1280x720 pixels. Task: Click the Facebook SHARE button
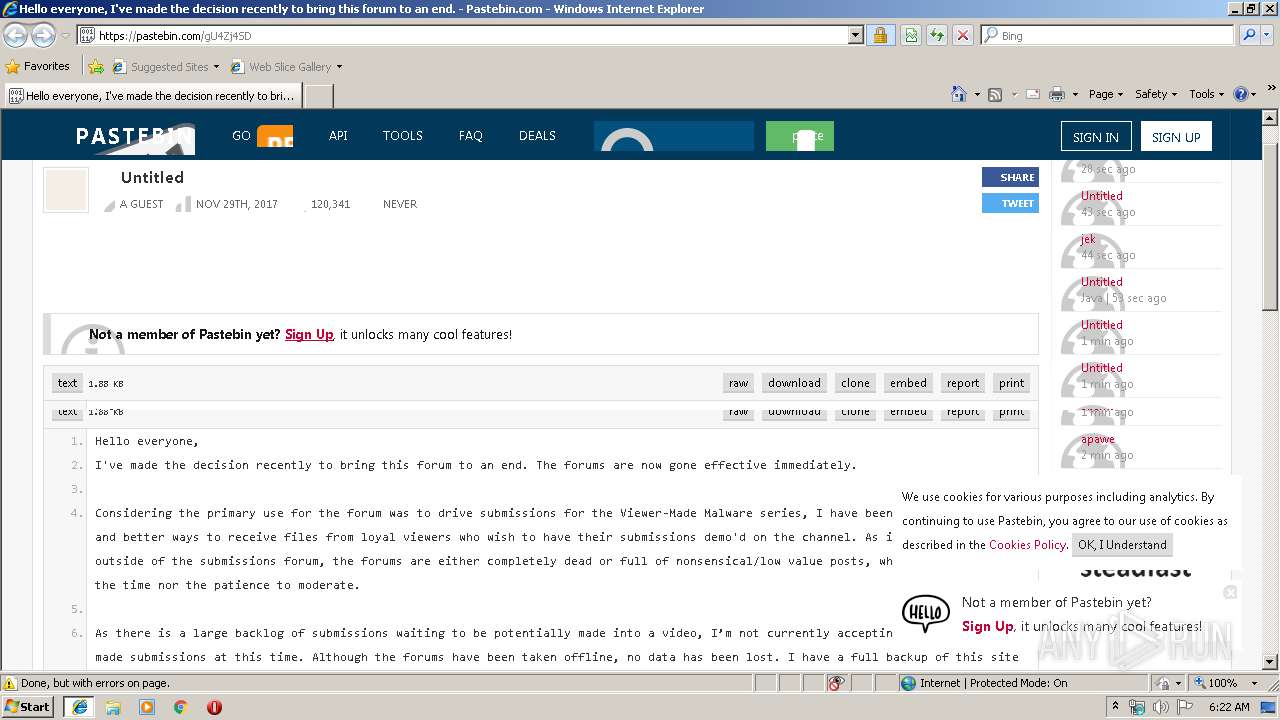pos(1010,177)
